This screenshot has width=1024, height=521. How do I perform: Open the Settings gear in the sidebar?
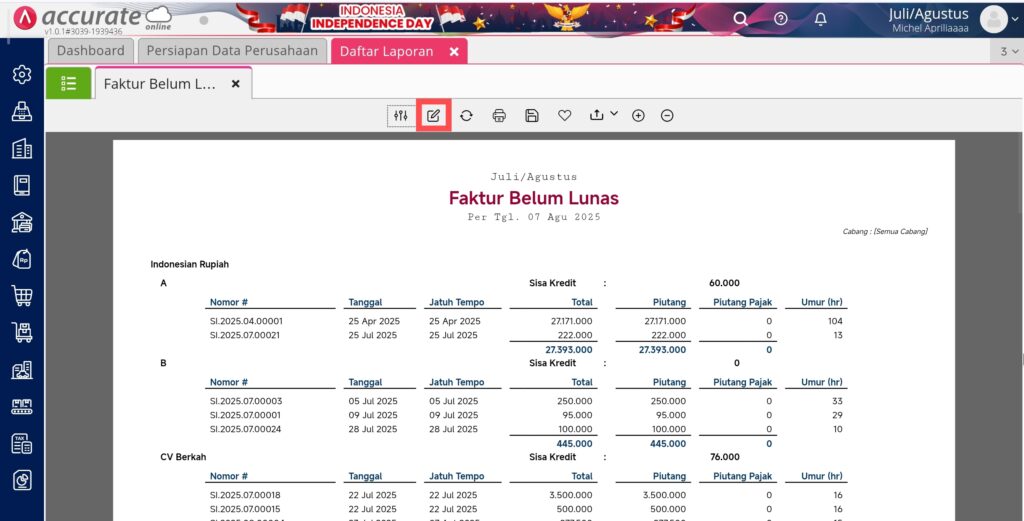22,74
